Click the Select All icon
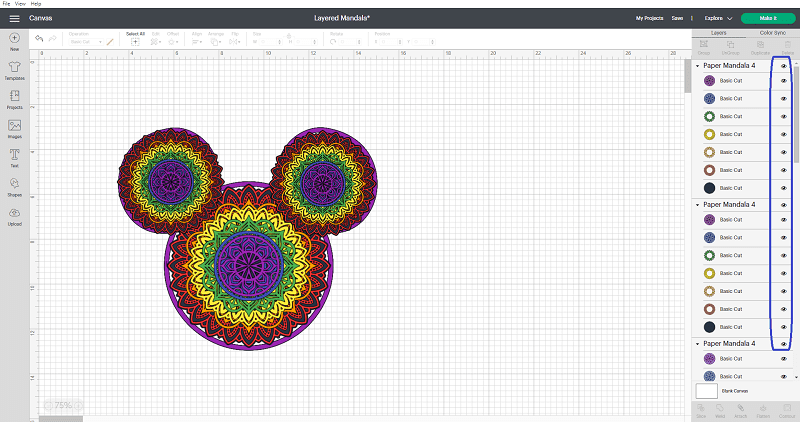 click(x=135, y=42)
